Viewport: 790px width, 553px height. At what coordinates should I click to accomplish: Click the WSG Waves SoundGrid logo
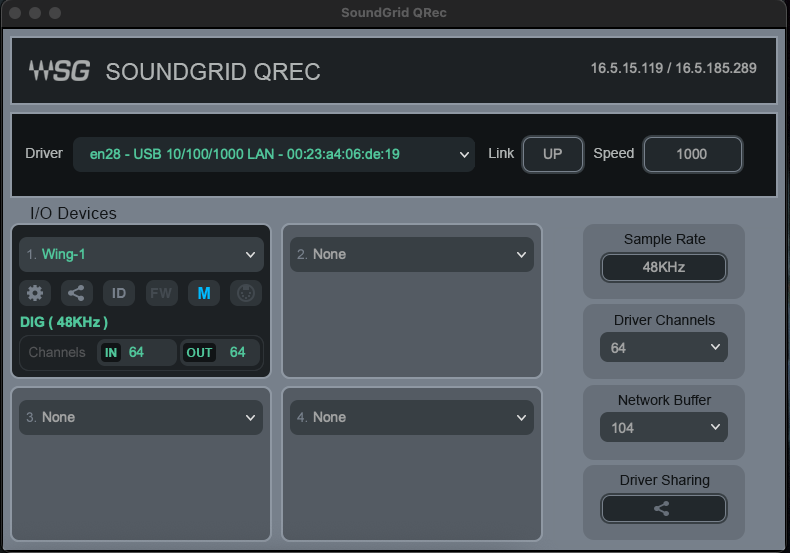(x=59, y=71)
